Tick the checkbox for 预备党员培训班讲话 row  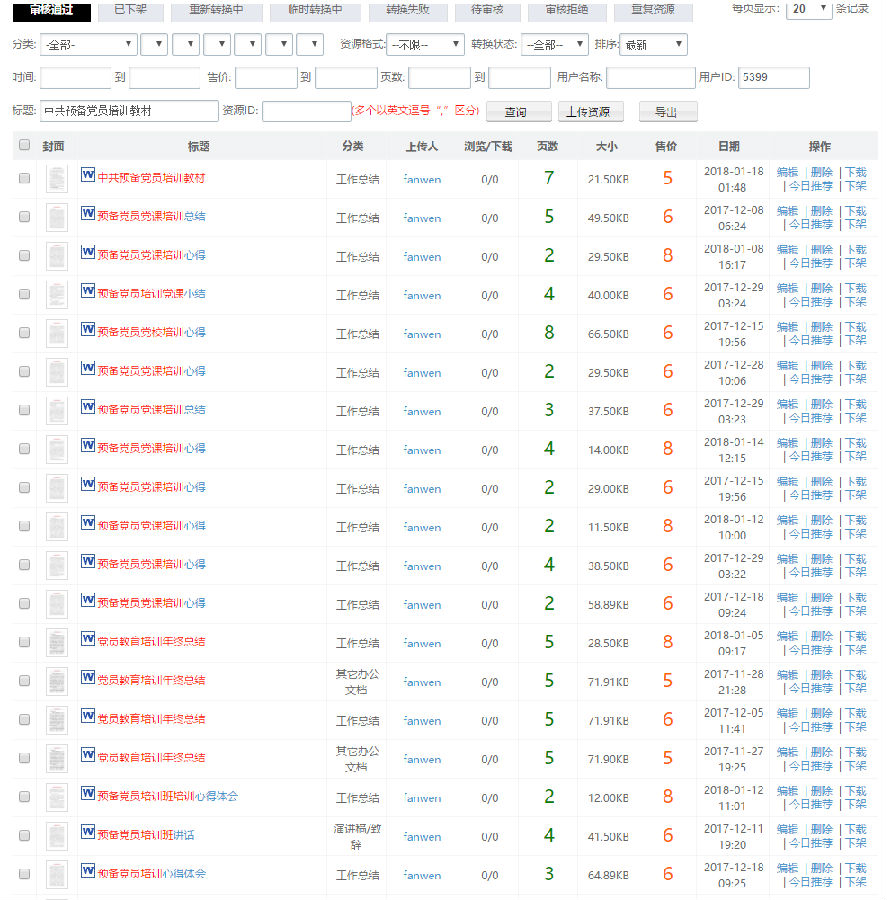point(25,836)
